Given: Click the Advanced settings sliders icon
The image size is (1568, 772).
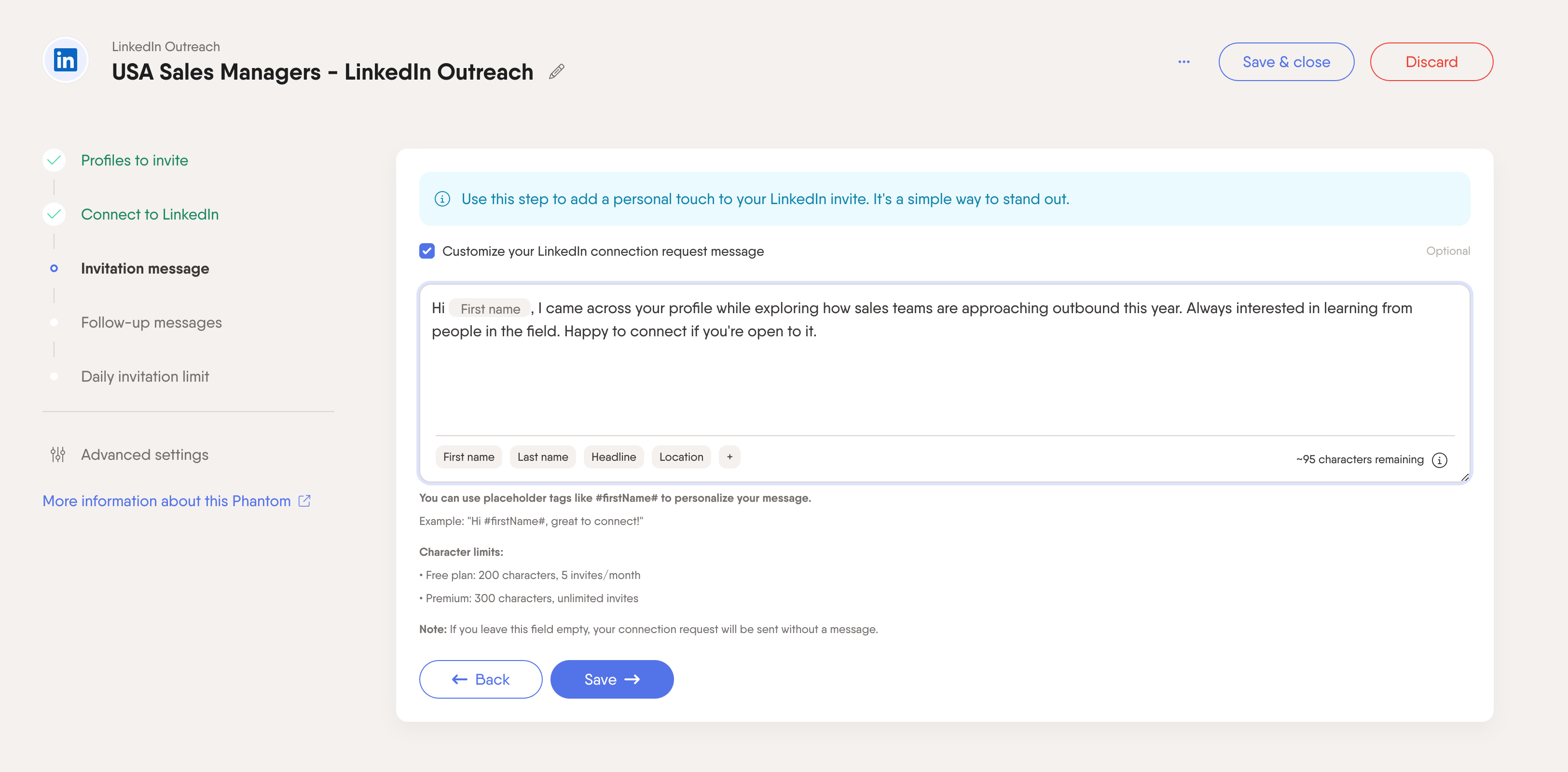Looking at the screenshot, I should pyautogui.click(x=58, y=455).
